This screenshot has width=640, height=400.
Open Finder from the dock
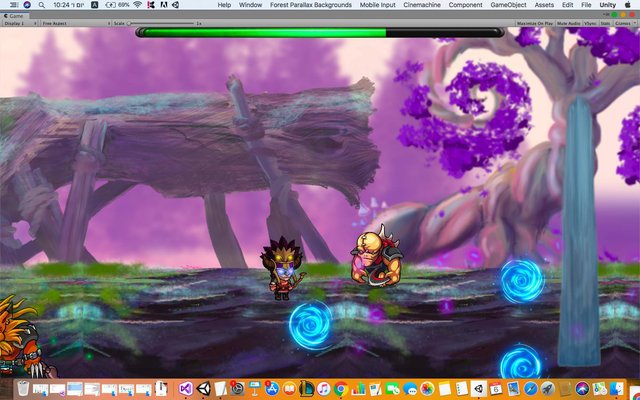click(617, 388)
